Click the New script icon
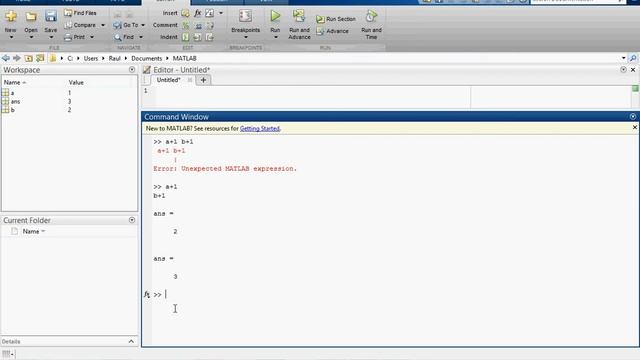Image resolution: width=640 pixels, height=360 pixels. pyautogui.click(x=11, y=17)
